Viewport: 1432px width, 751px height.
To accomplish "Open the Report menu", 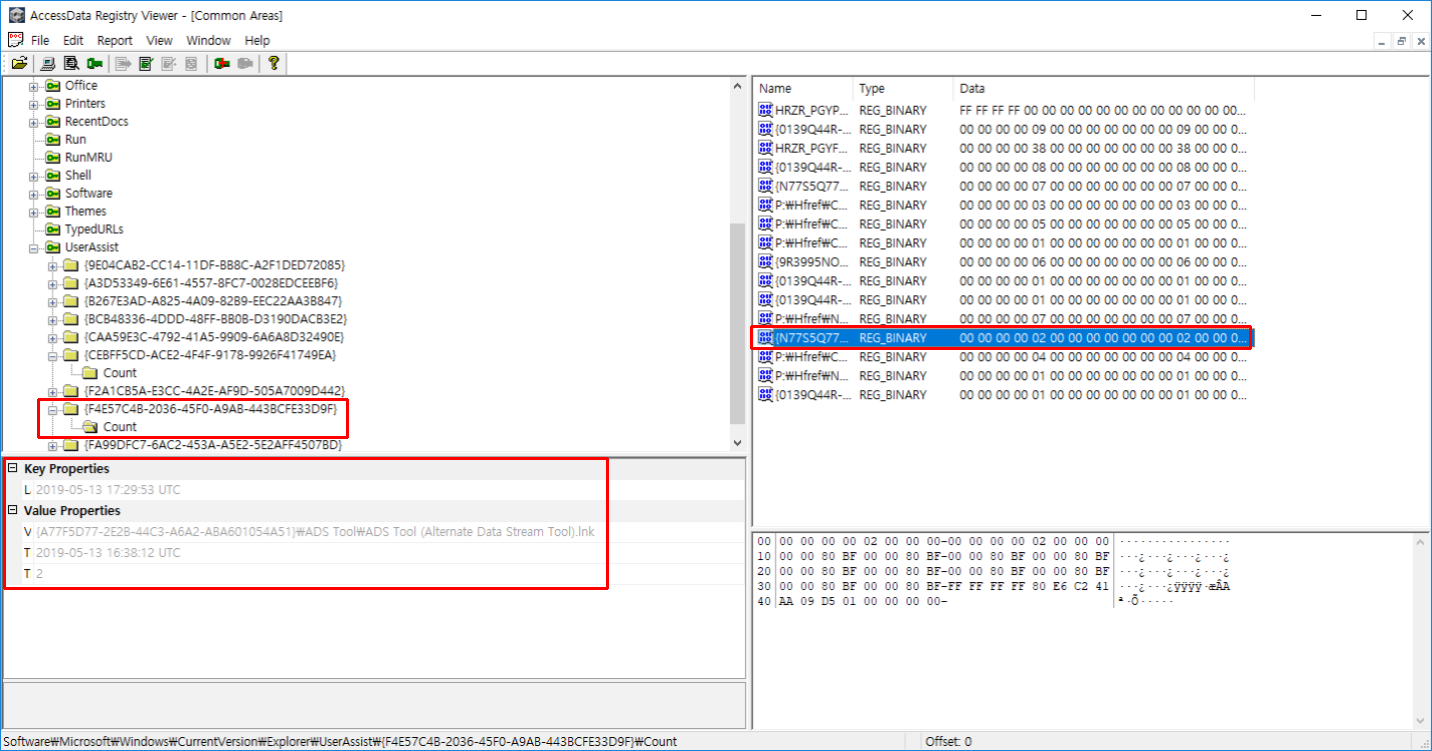I will 115,41.
